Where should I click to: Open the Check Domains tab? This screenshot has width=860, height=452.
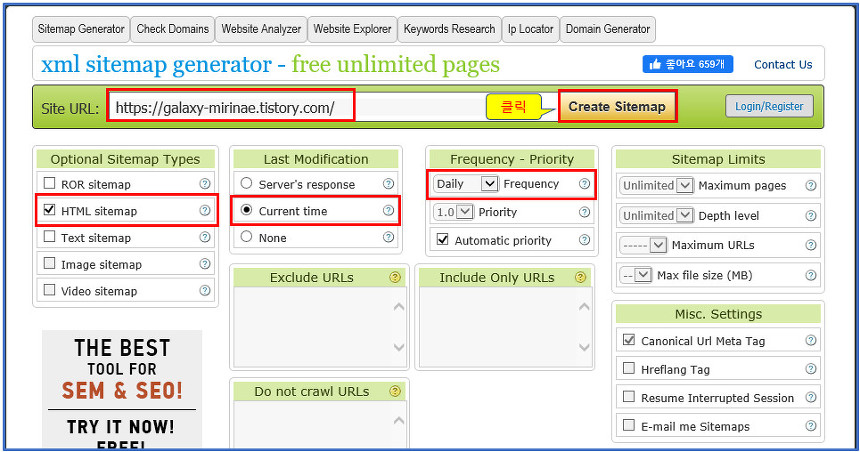pos(173,29)
